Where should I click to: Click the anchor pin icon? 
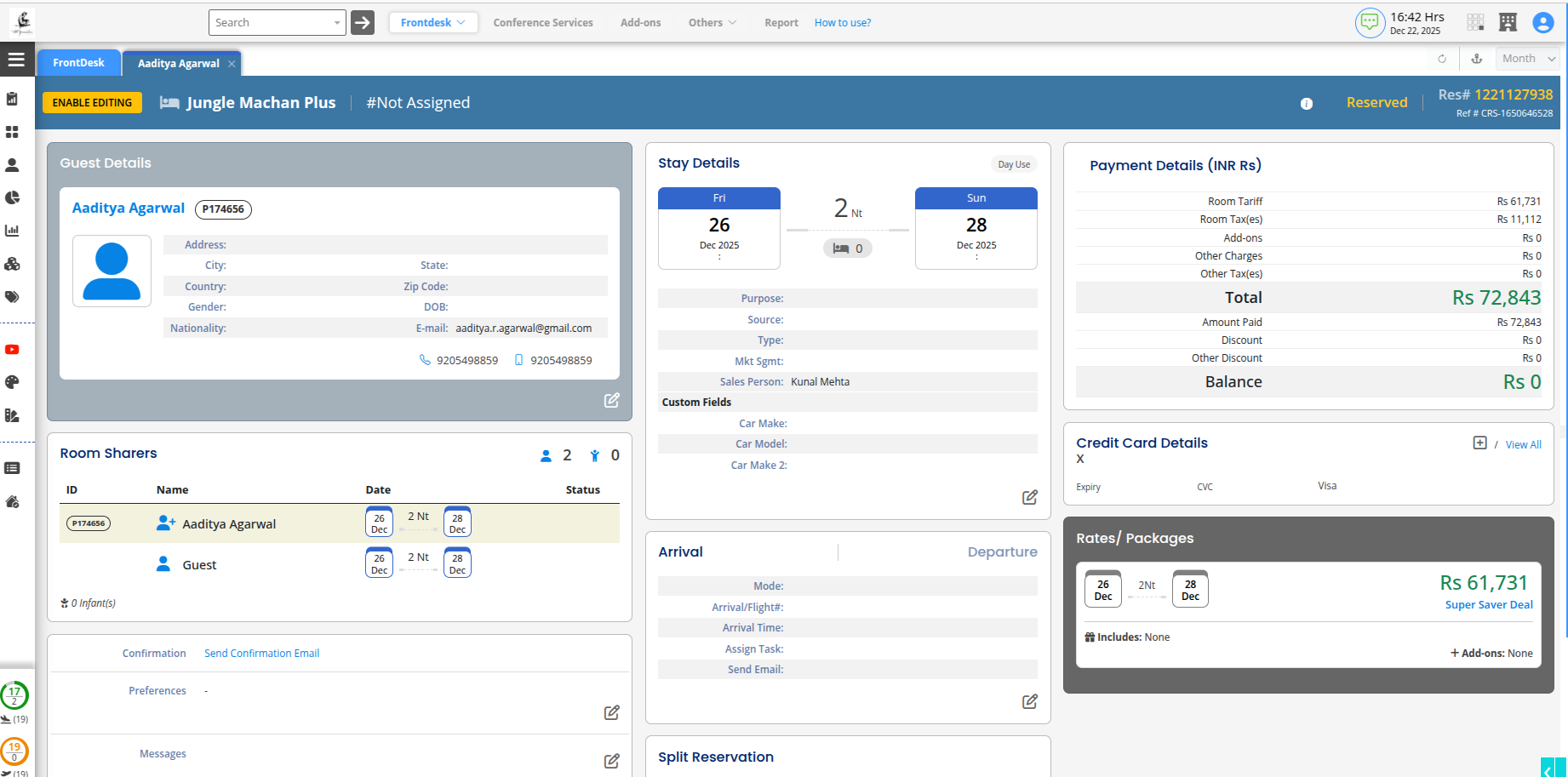point(1477,59)
